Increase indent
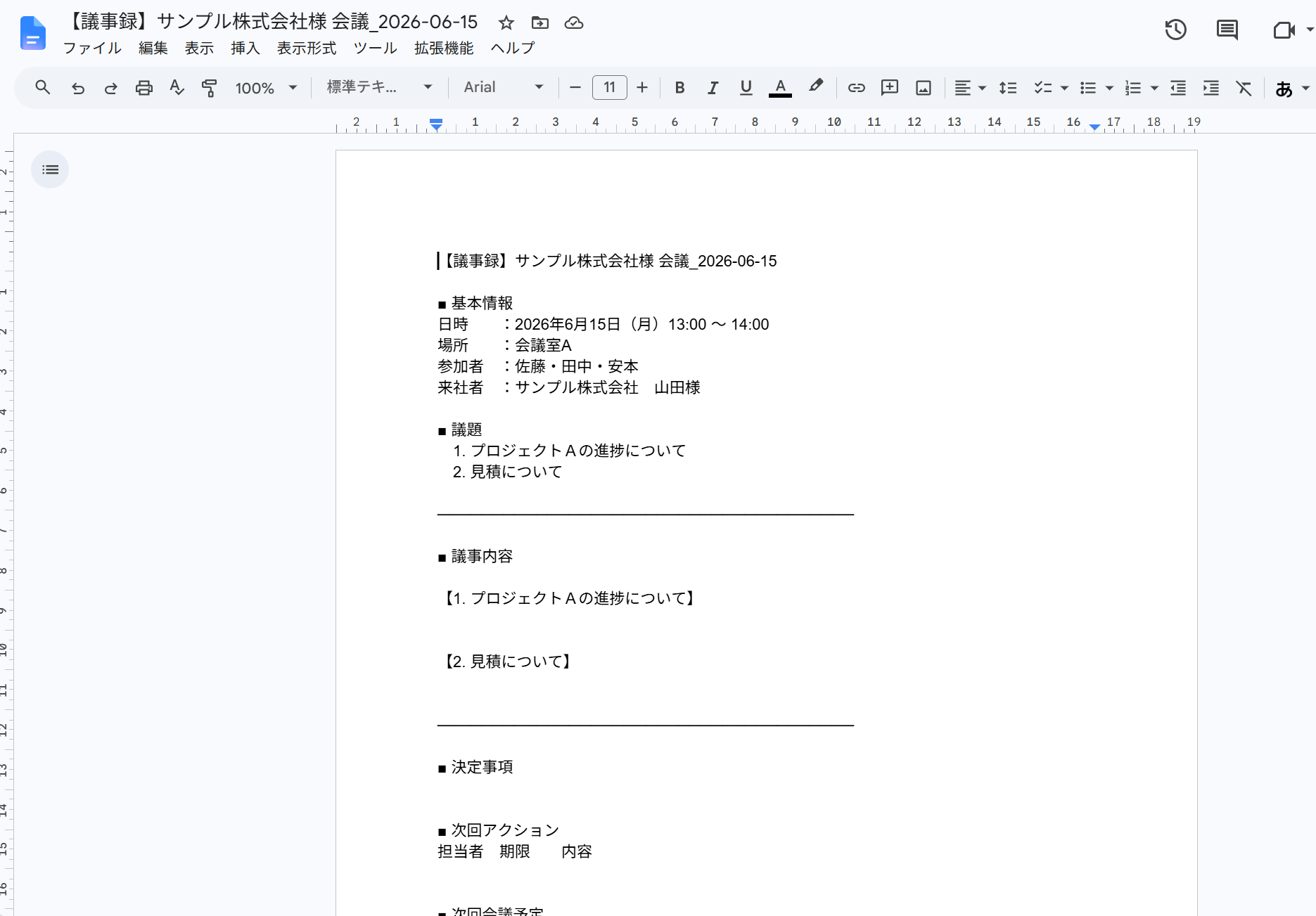The height and width of the screenshot is (916, 1316). [1210, 88]
